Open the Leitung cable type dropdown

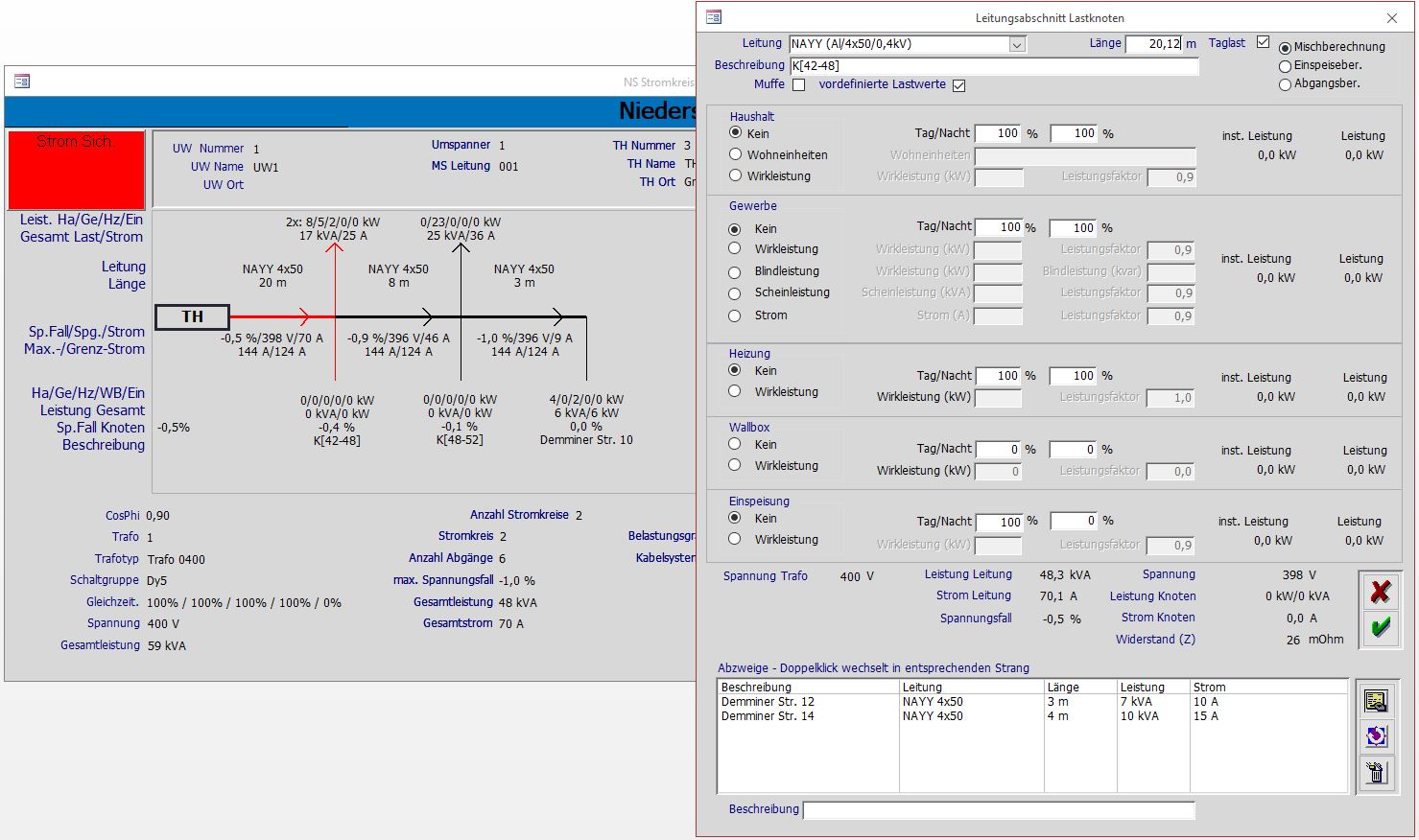[1017, 44]
